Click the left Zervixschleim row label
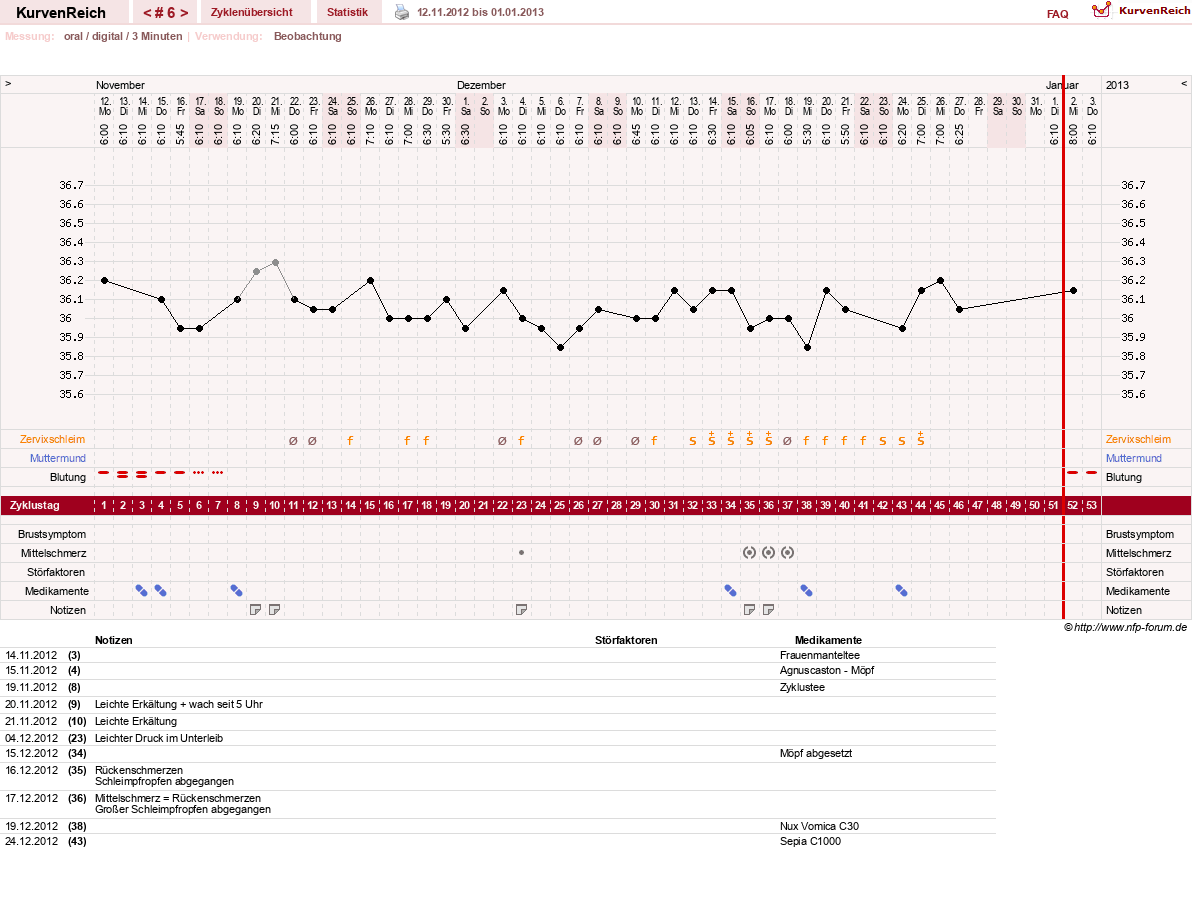 tap(52, 439)
